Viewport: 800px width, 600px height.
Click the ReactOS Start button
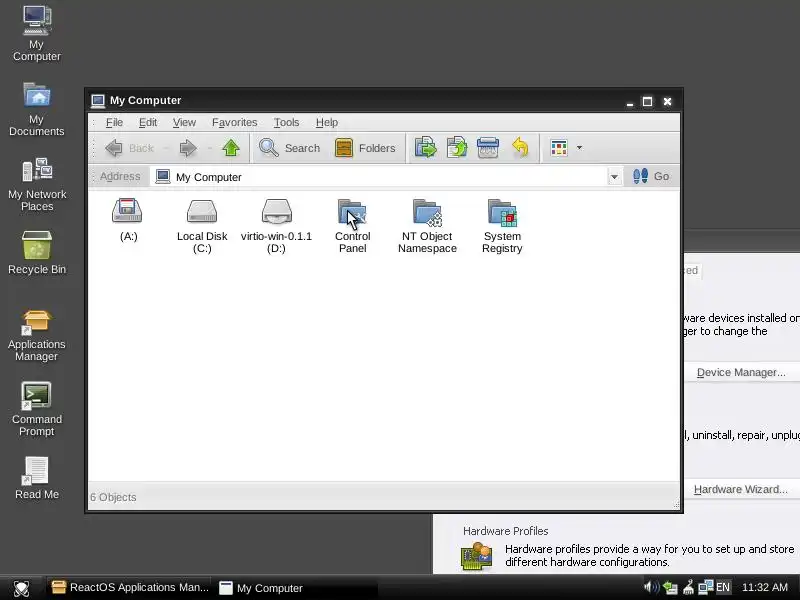21,588
